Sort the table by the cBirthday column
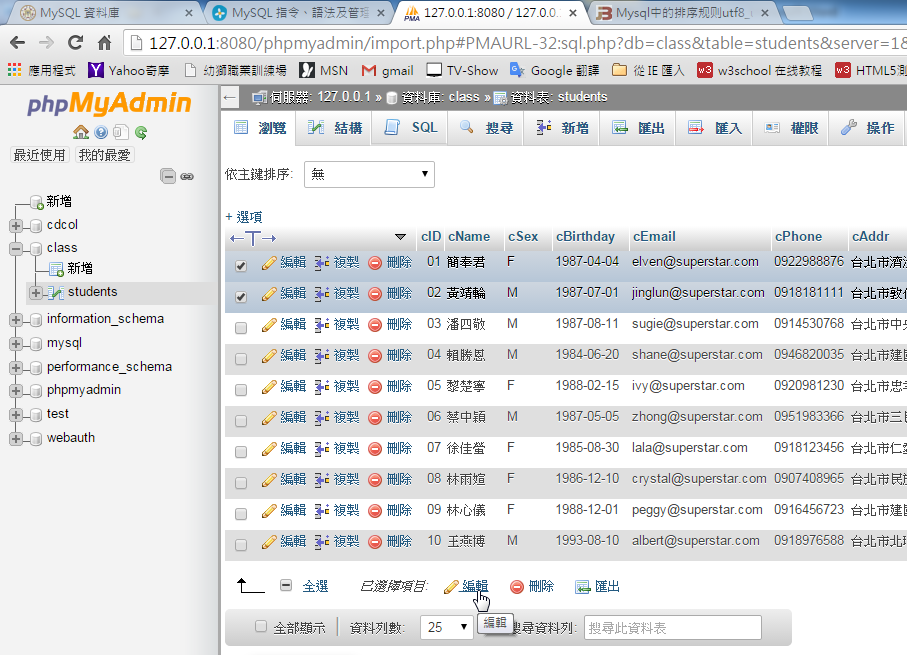This screenshot has height=655, width=907. click(585, 237)
